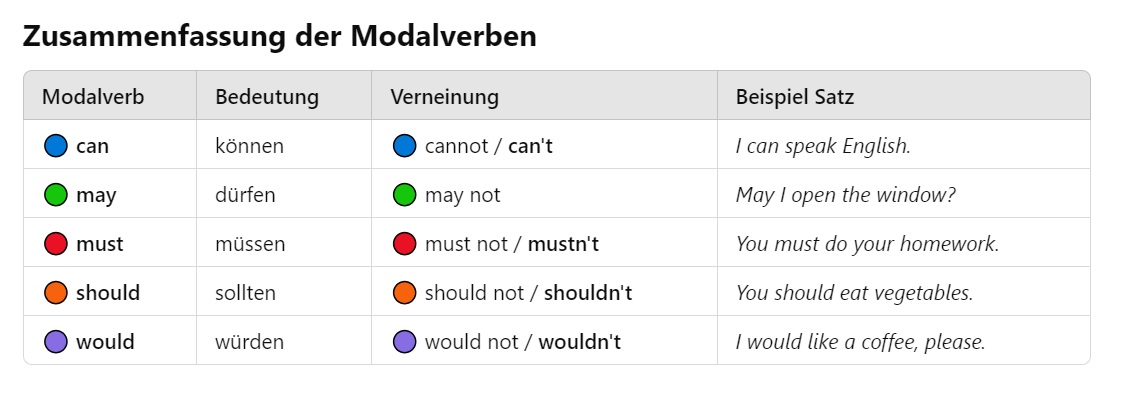The image size is (1128, 401).
Task: Click the purple circle beside "would"
Action: coord(56,342)
